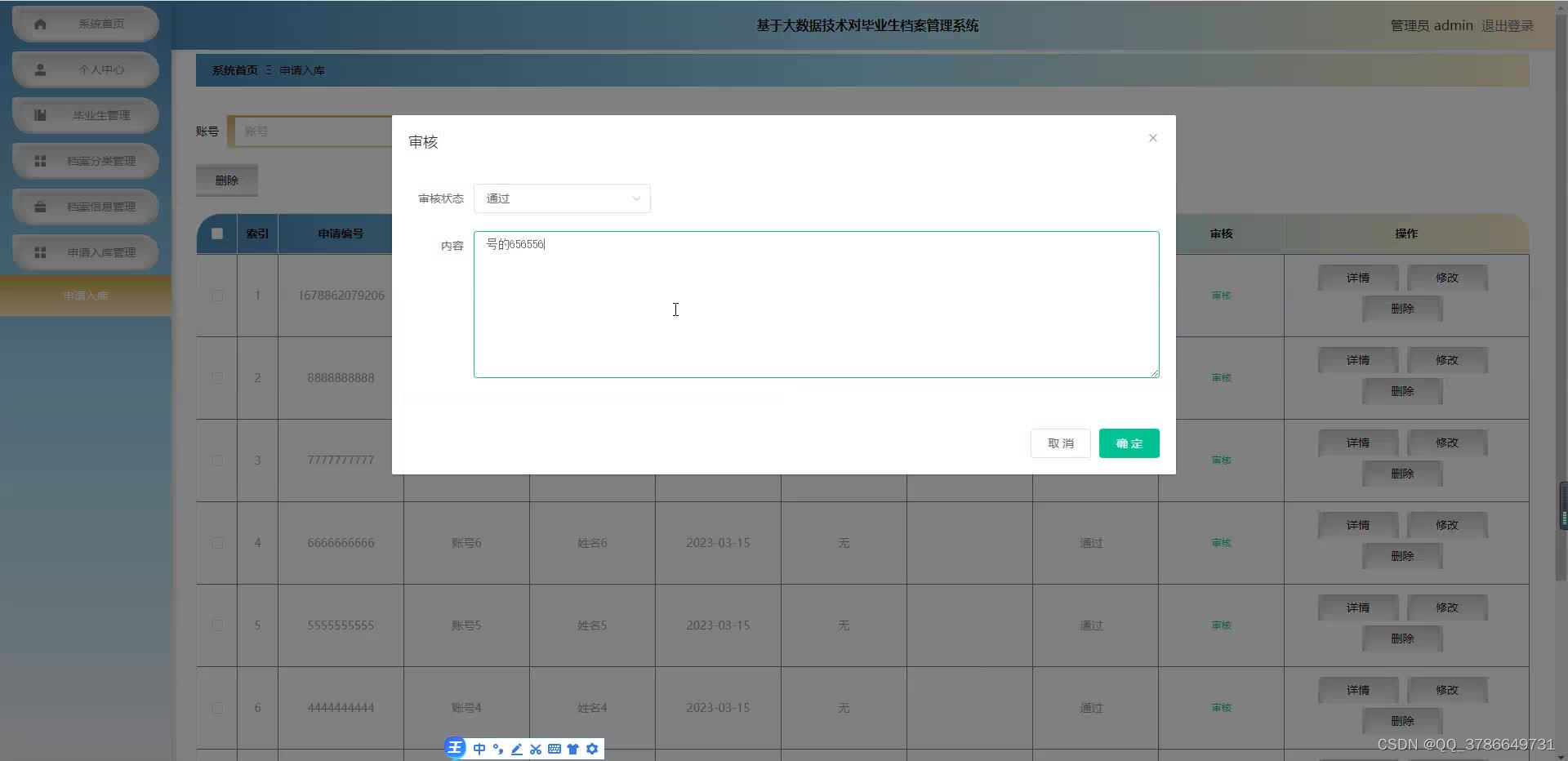
Task: Open the gear settings icon in IME bar
Action: pos(592,749)
